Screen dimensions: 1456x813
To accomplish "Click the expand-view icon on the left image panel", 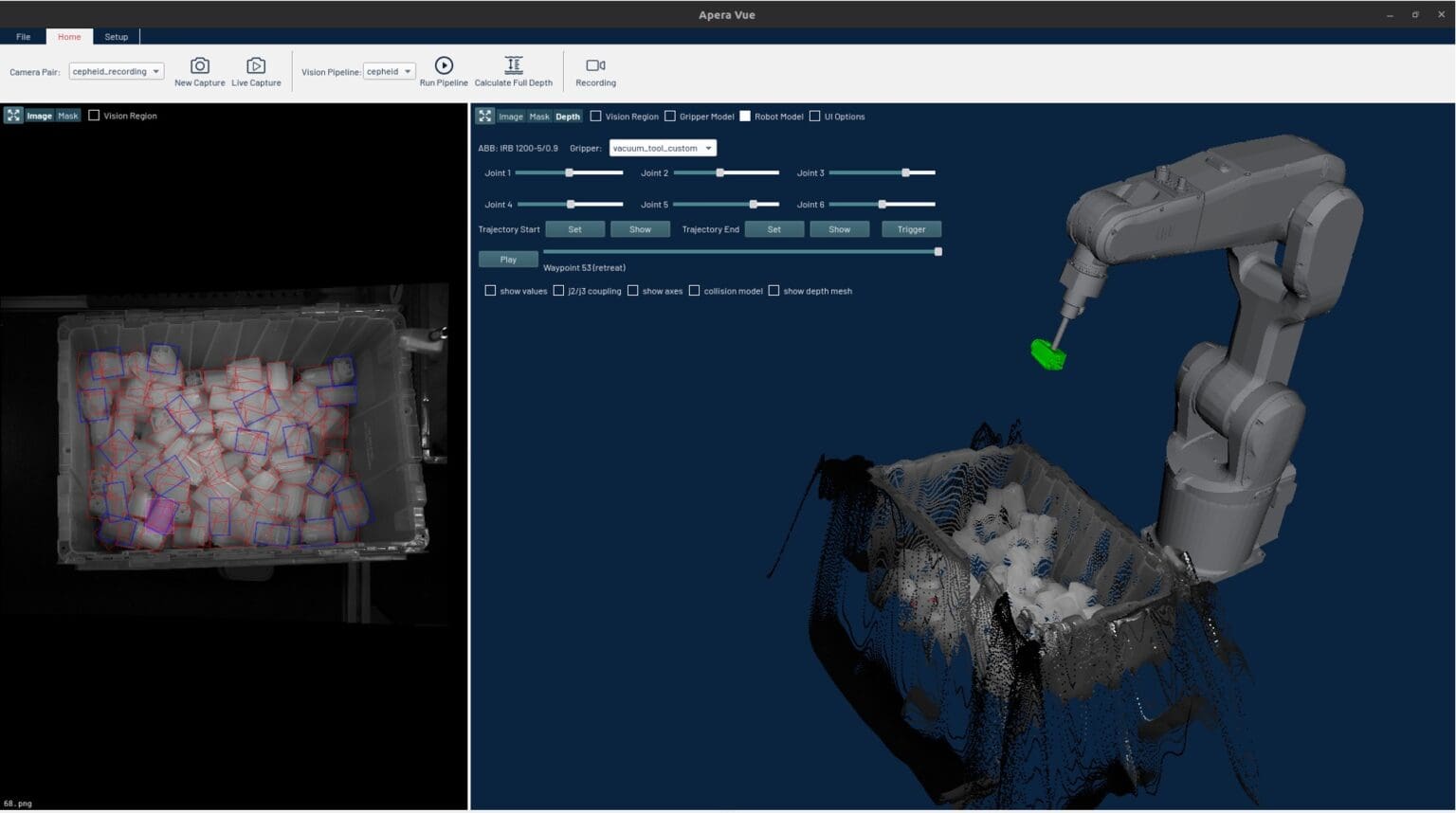I will [13, 115].
